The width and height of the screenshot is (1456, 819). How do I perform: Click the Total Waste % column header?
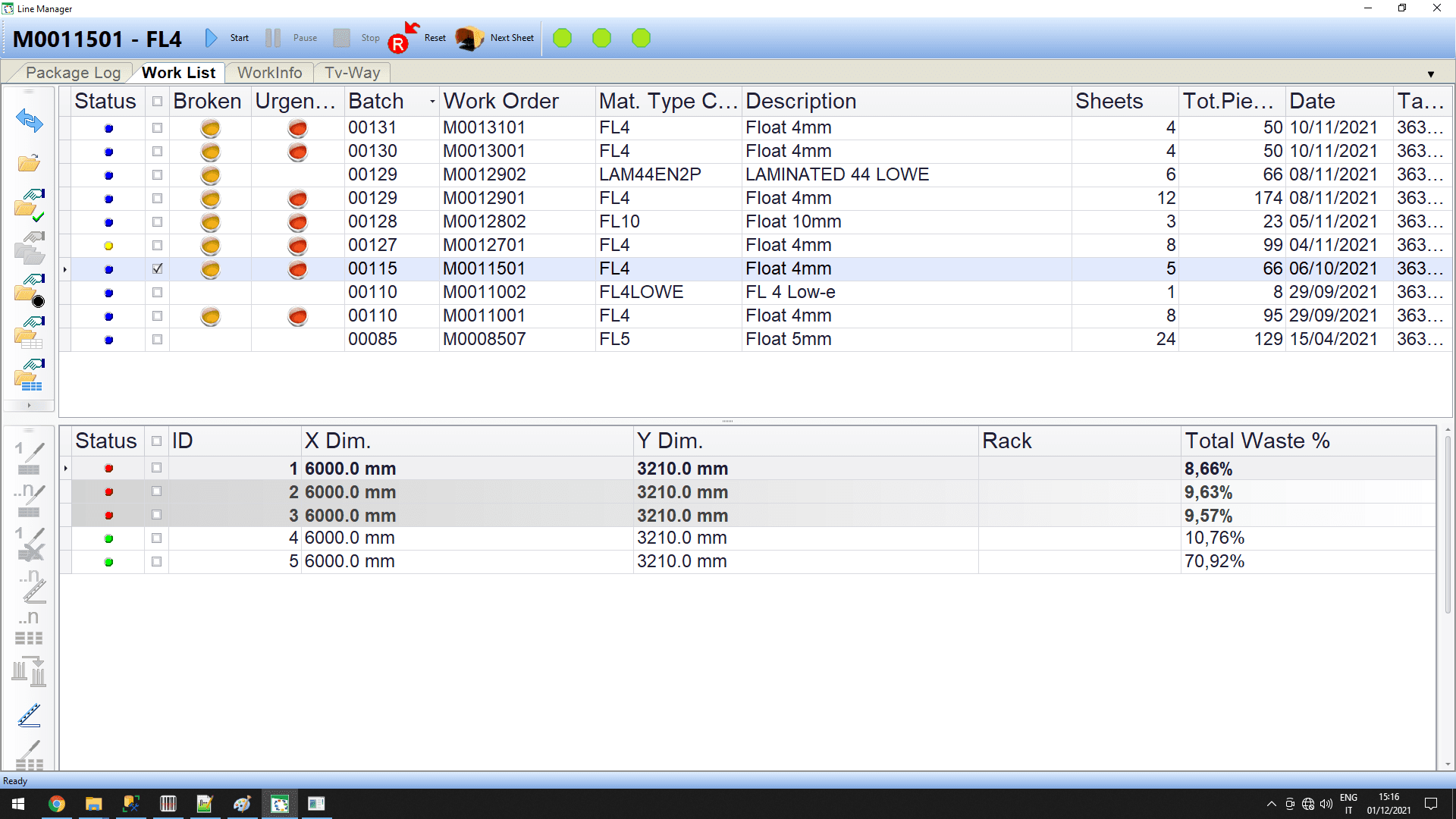tap(1307, 441)
